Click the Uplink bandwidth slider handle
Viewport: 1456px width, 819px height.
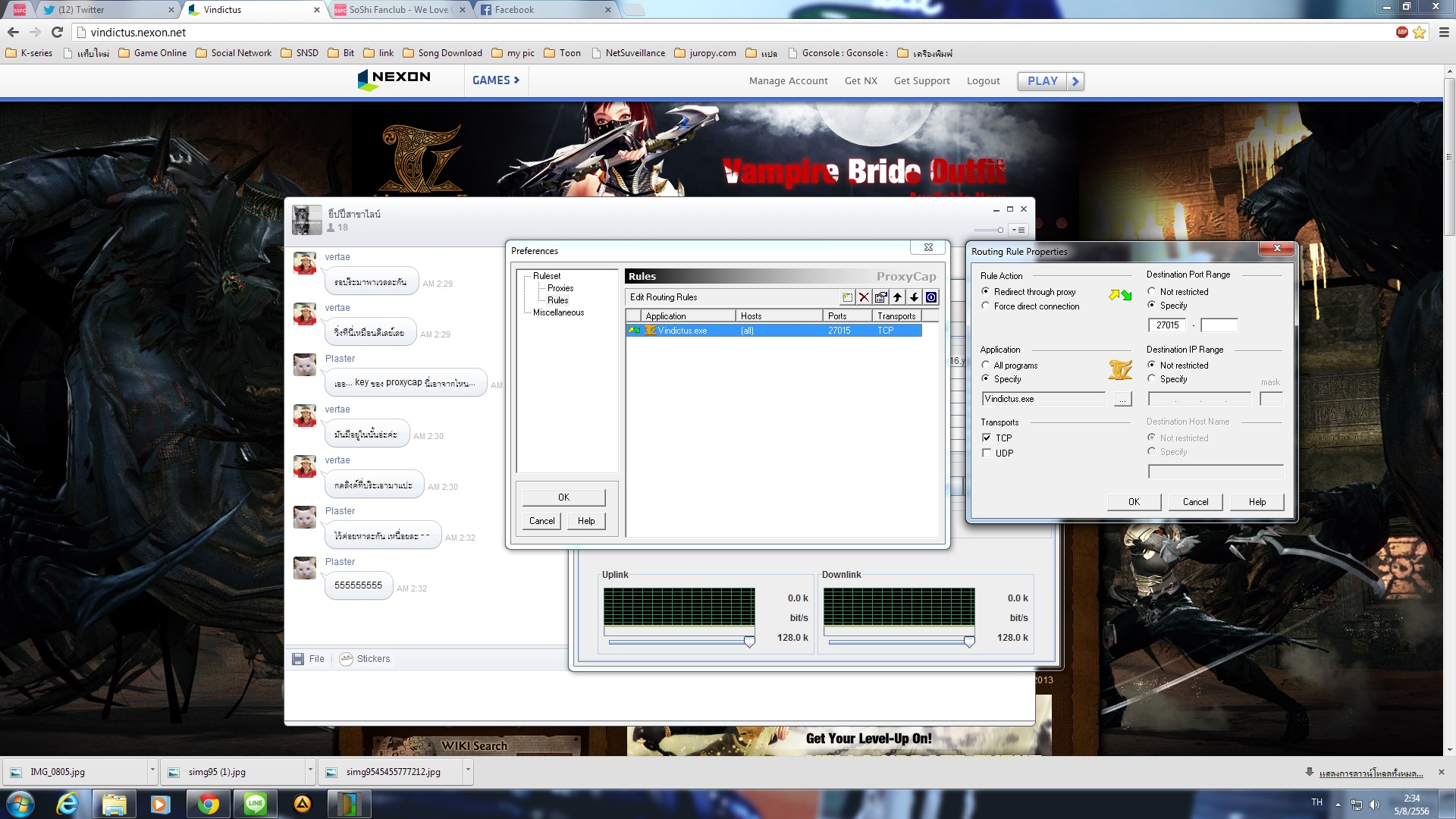pyautogui.click(x=749, y=642)
